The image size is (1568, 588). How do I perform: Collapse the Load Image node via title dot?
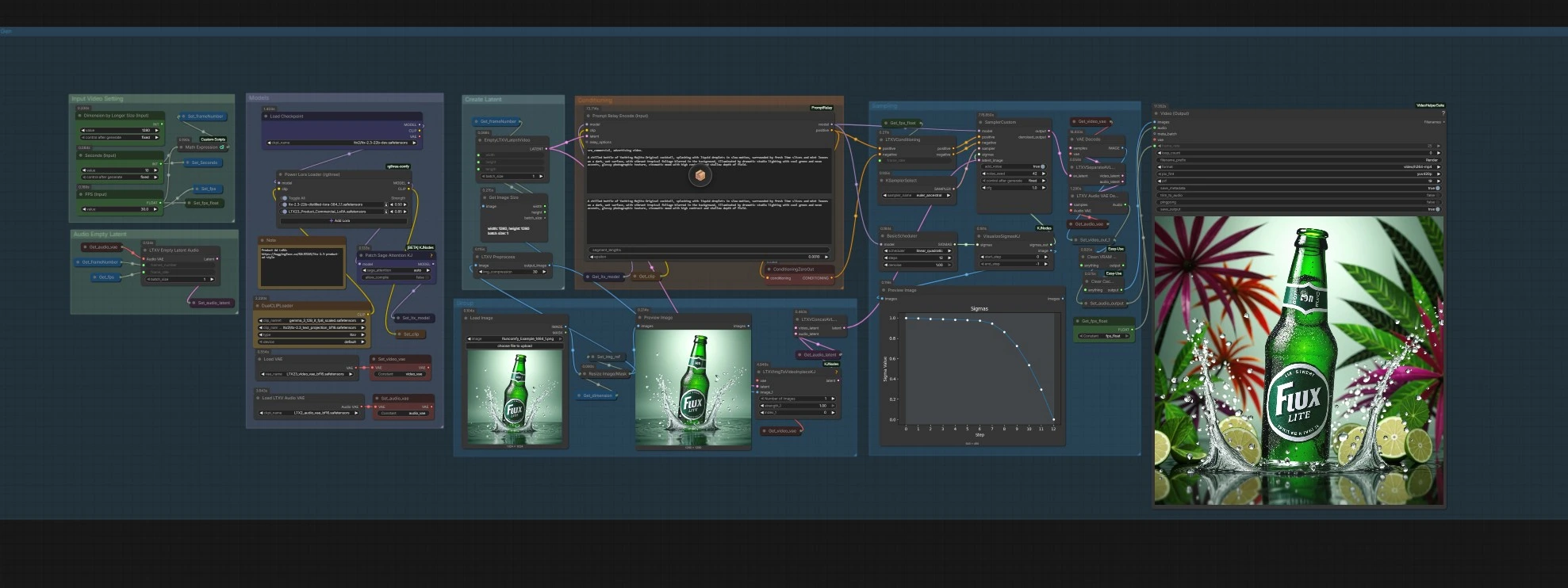tap(466, 318)
